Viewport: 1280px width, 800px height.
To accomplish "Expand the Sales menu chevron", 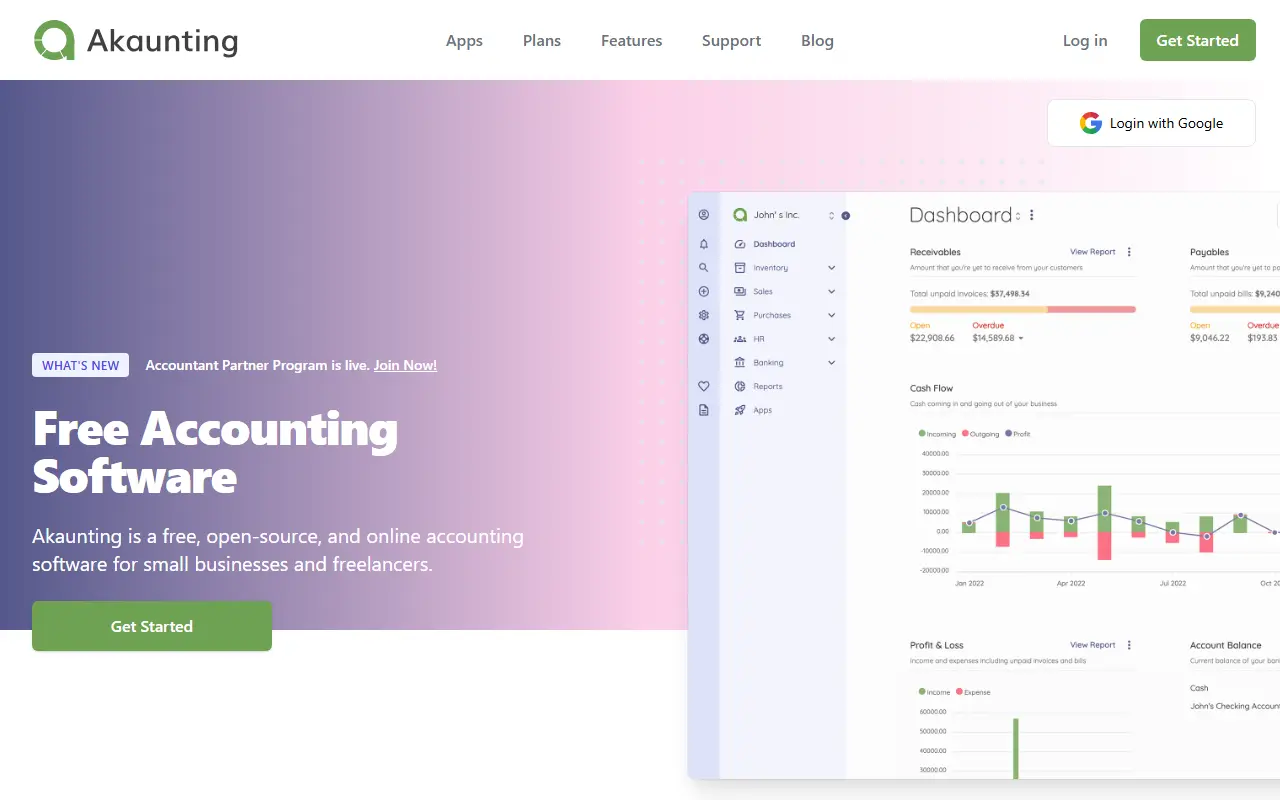I will 831,291.
